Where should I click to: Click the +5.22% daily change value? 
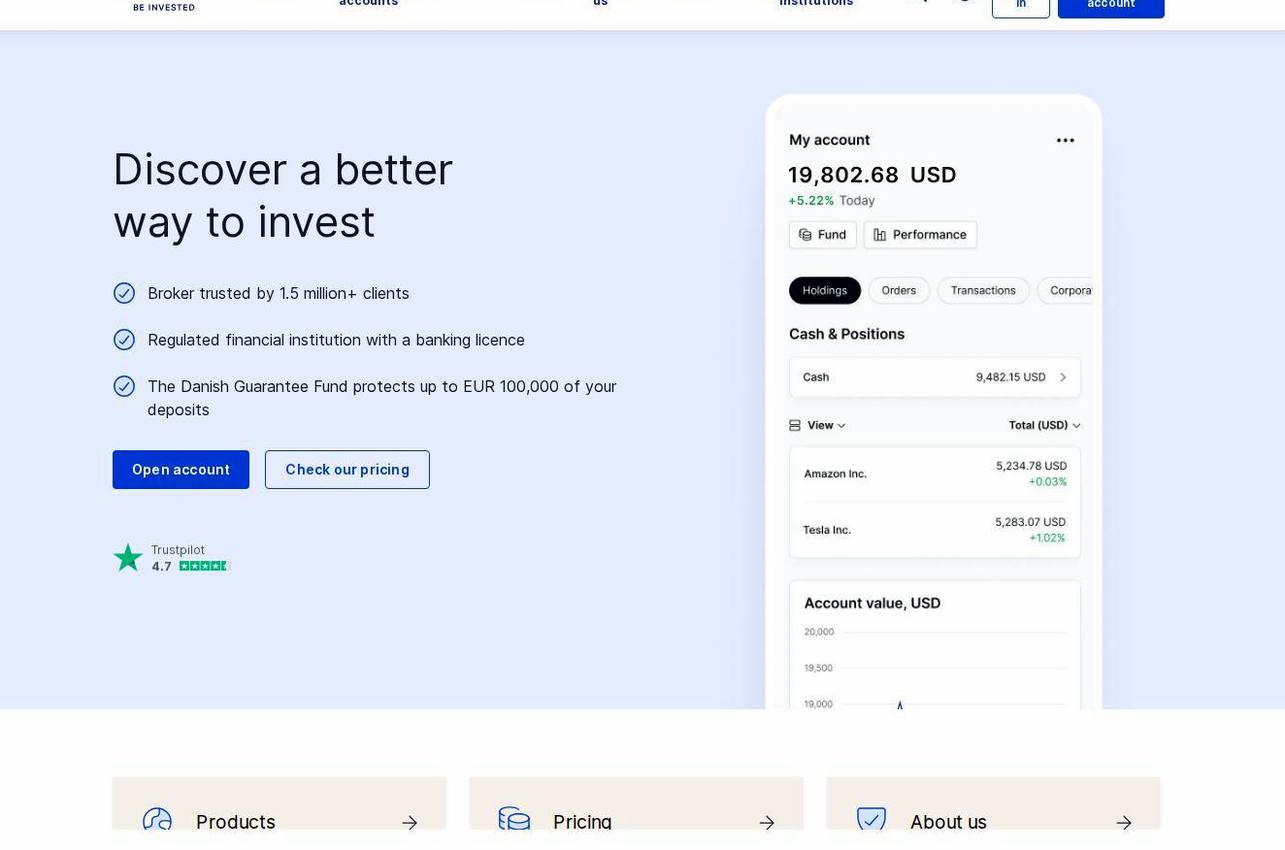[x=811, y=201]
